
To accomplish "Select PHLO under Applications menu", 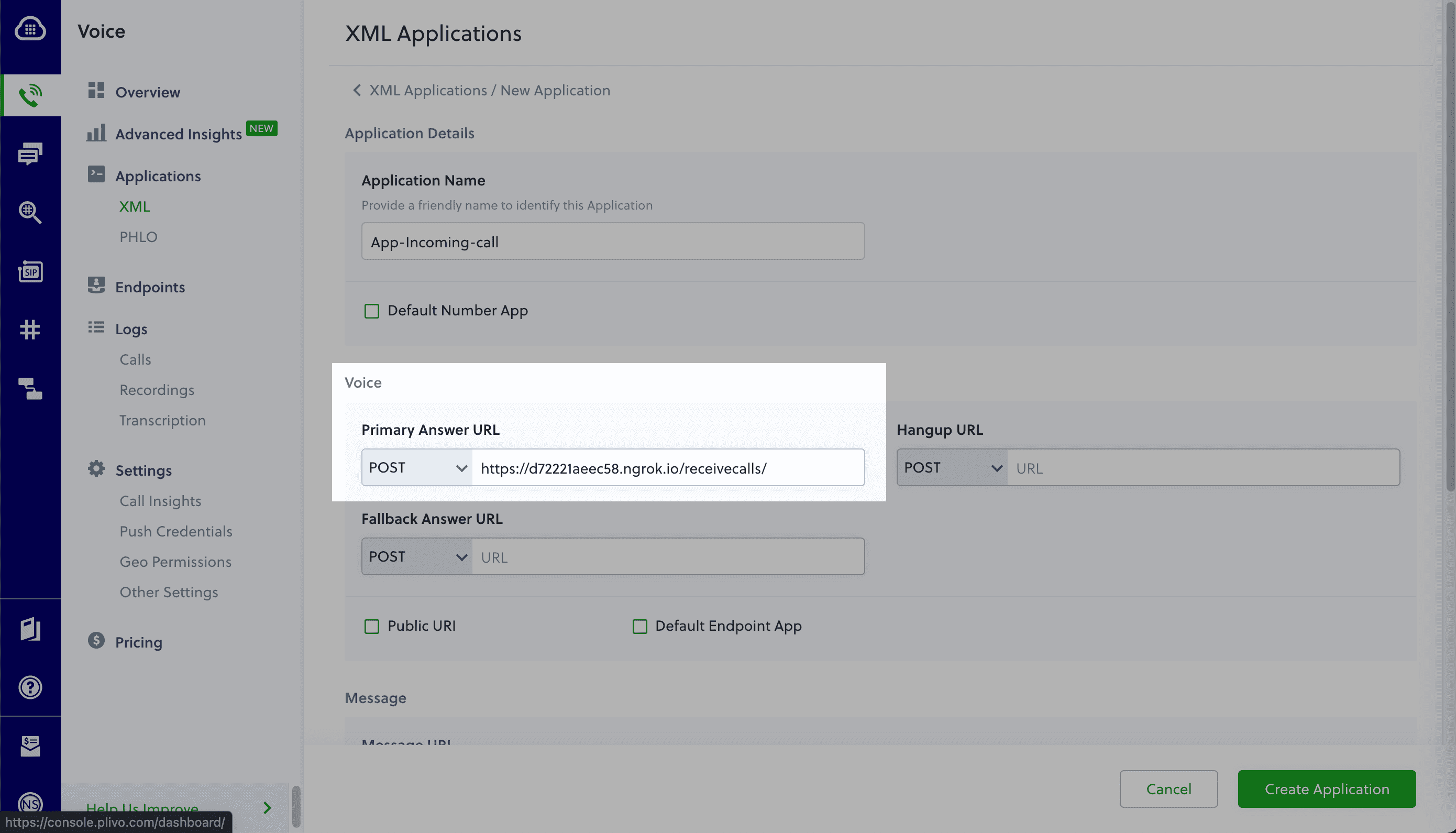I will point(138,237).
